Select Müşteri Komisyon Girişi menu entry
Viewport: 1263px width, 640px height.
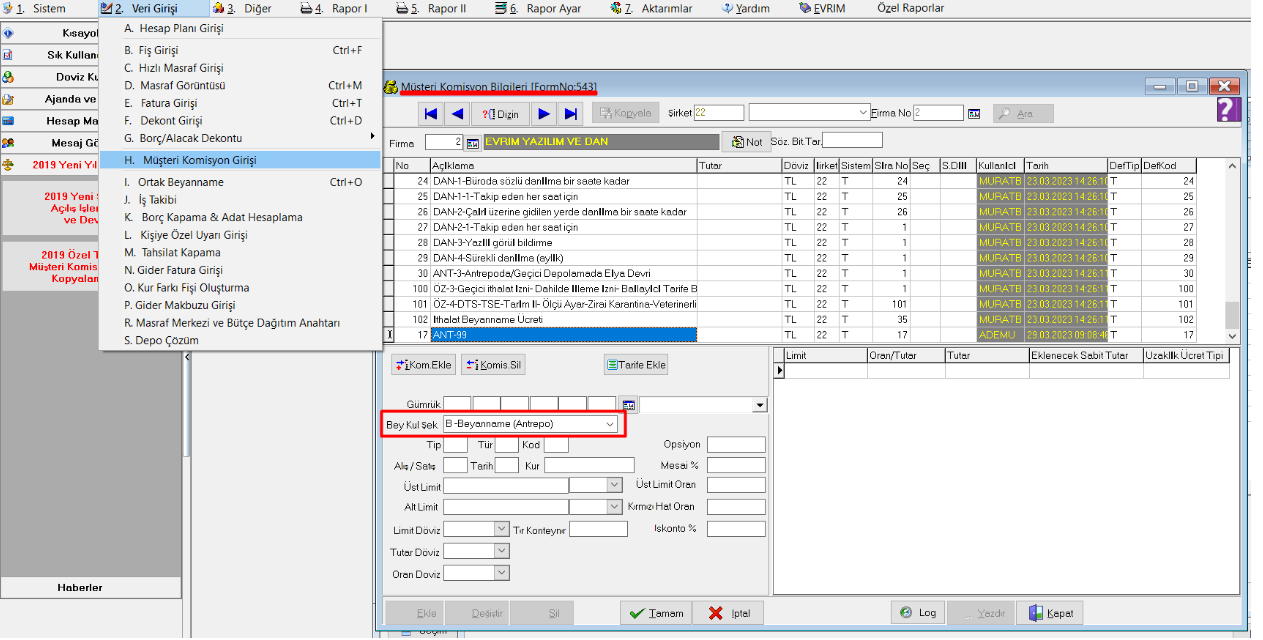pyautogui.click(x=240, y=160)
